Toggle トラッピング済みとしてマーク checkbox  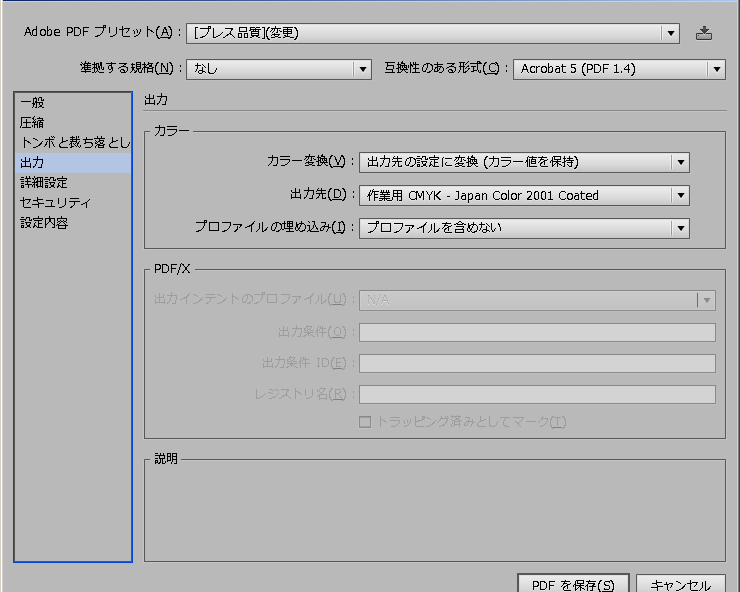[x=366, y=422]
